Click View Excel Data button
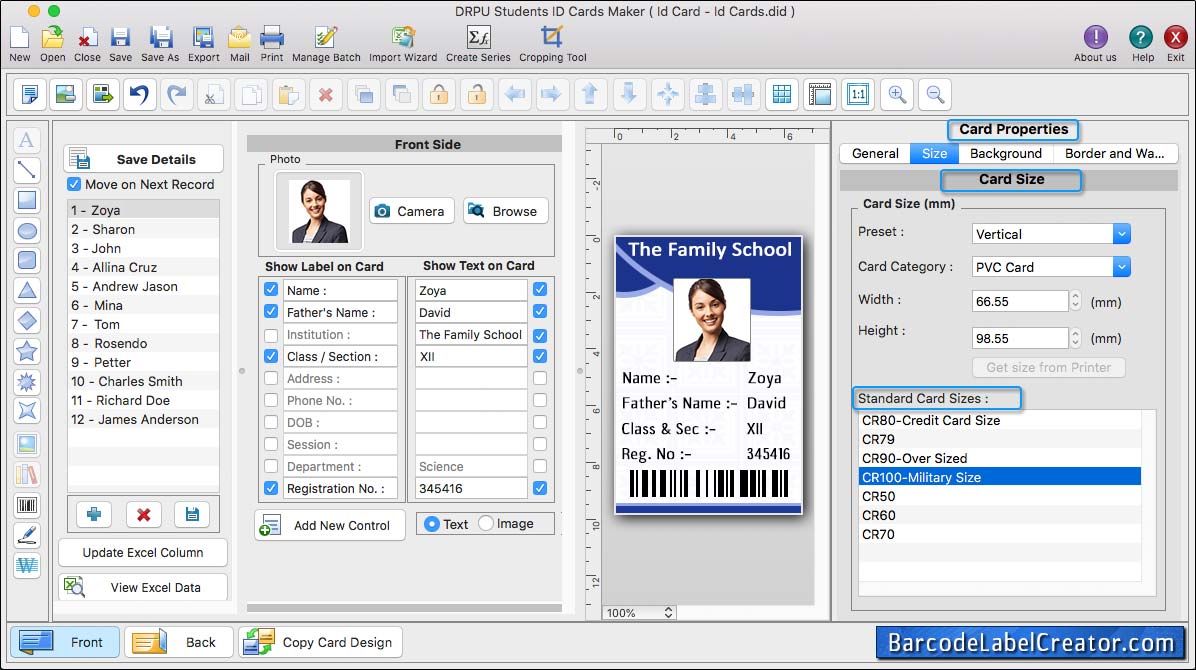 pos(143,587)
